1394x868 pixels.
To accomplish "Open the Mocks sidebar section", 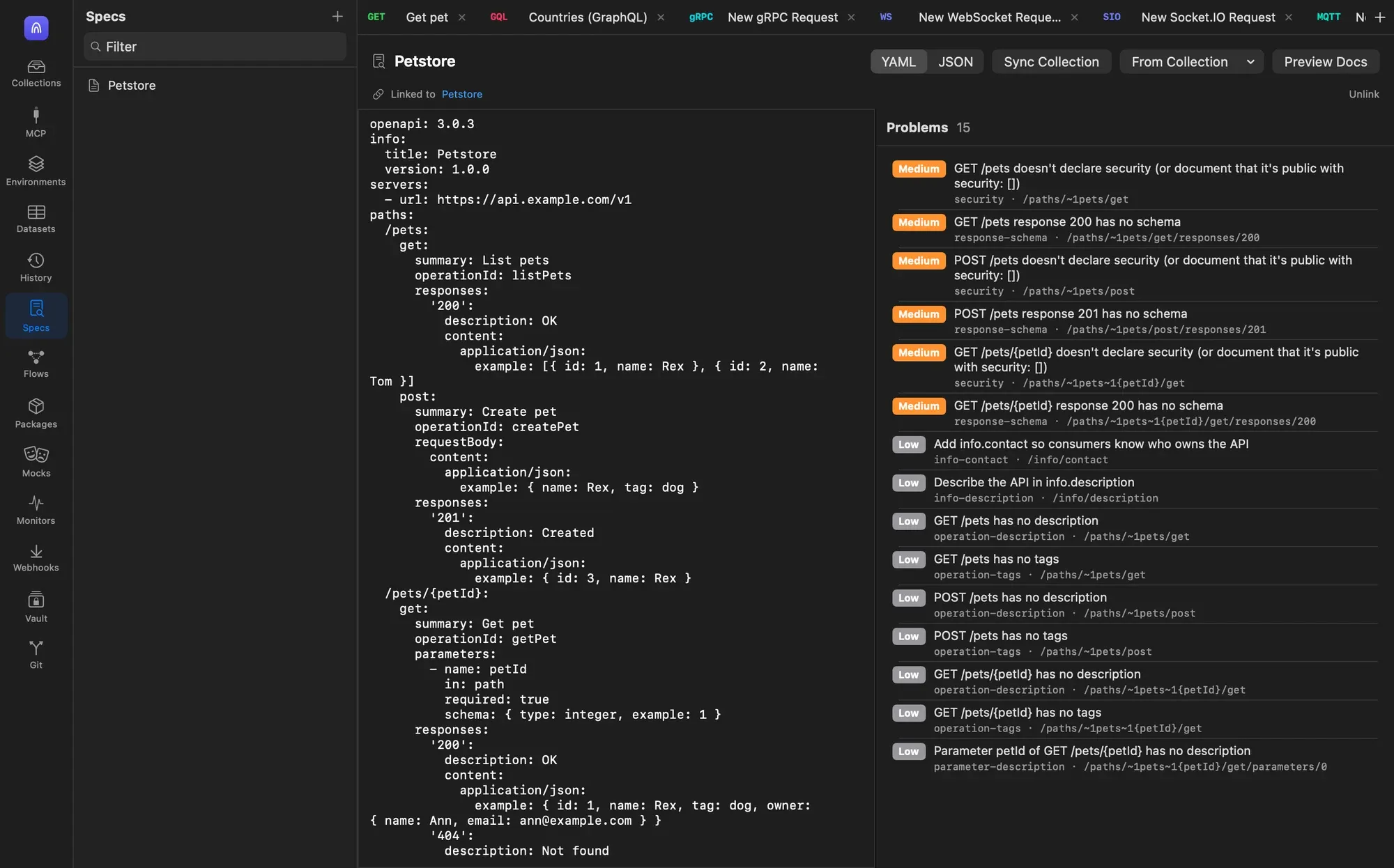I will (36, 463).
